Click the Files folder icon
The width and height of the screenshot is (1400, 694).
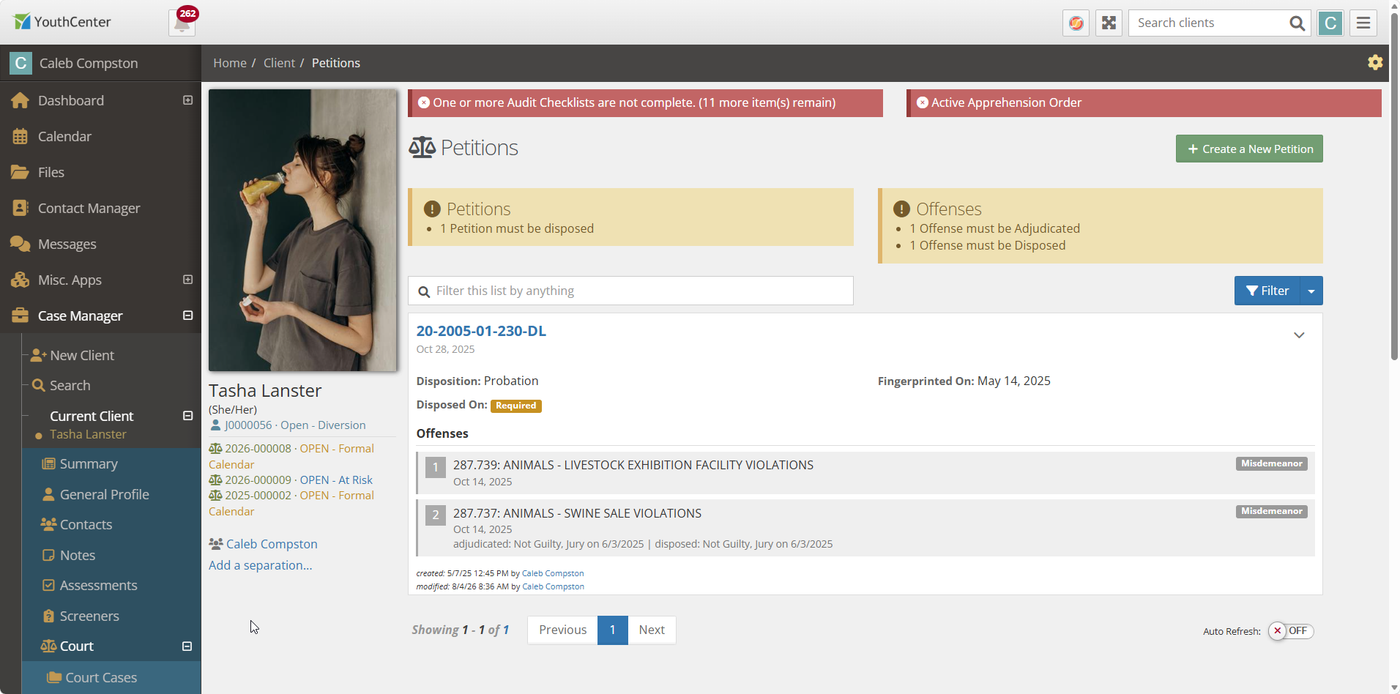tap(20, 172)
